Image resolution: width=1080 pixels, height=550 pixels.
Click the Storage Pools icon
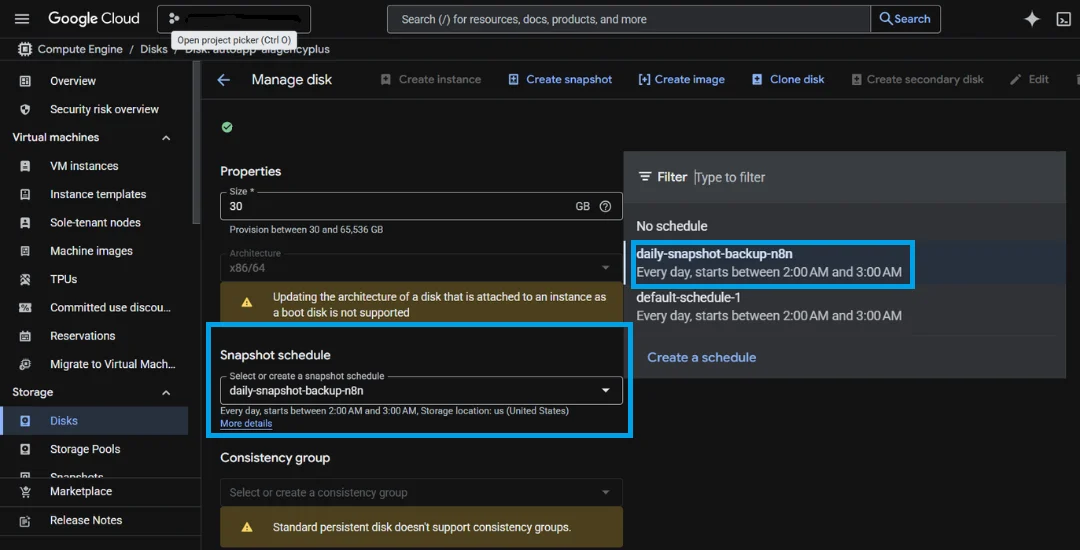[25, 449]
